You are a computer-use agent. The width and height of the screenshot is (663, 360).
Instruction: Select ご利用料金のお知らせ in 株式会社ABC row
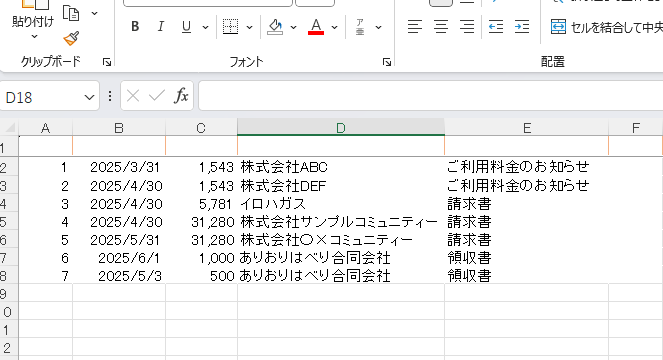pyautogui.click(x=526, y=167)
